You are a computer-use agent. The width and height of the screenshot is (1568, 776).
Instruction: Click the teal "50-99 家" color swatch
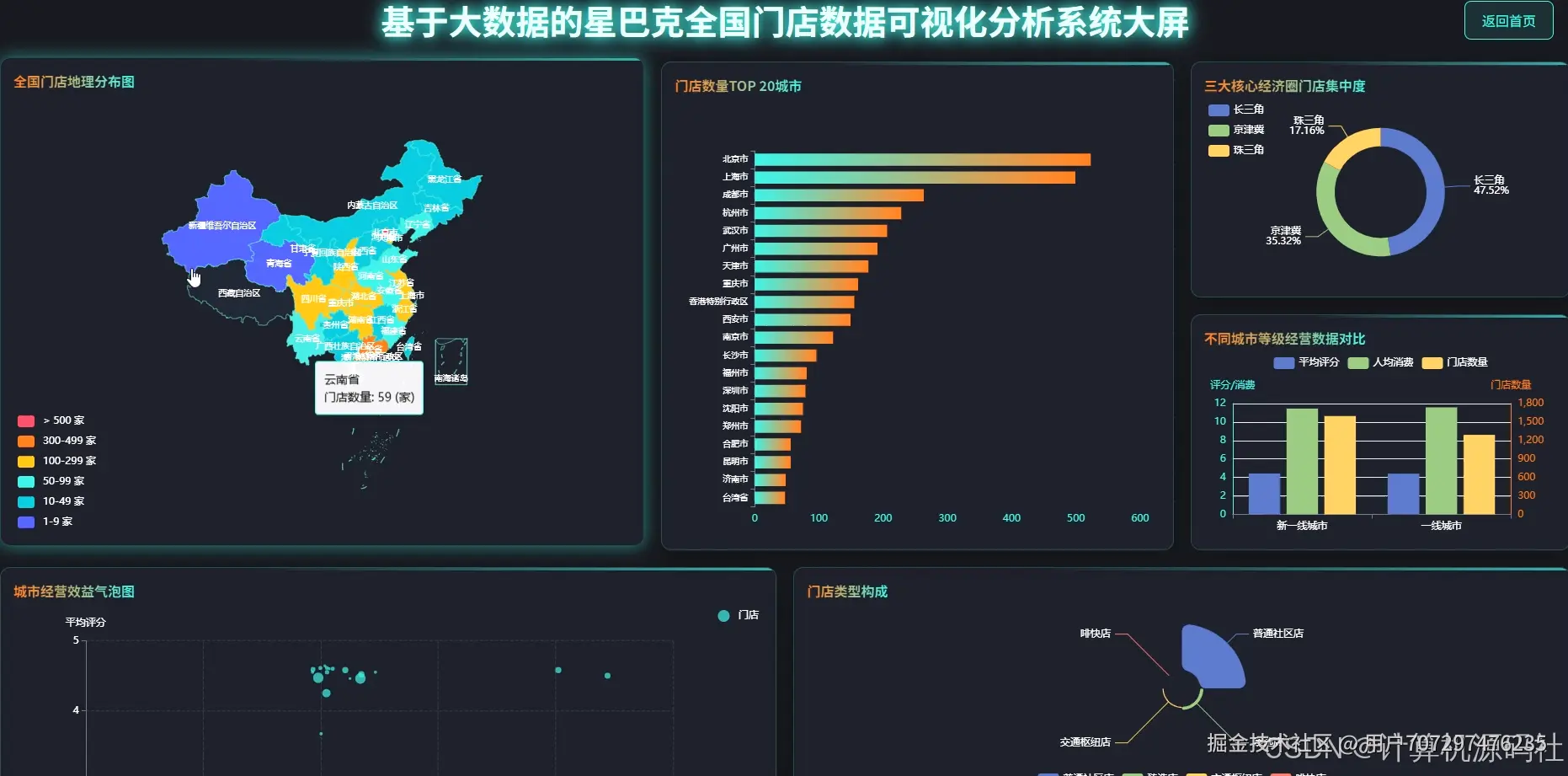(26, 480)
